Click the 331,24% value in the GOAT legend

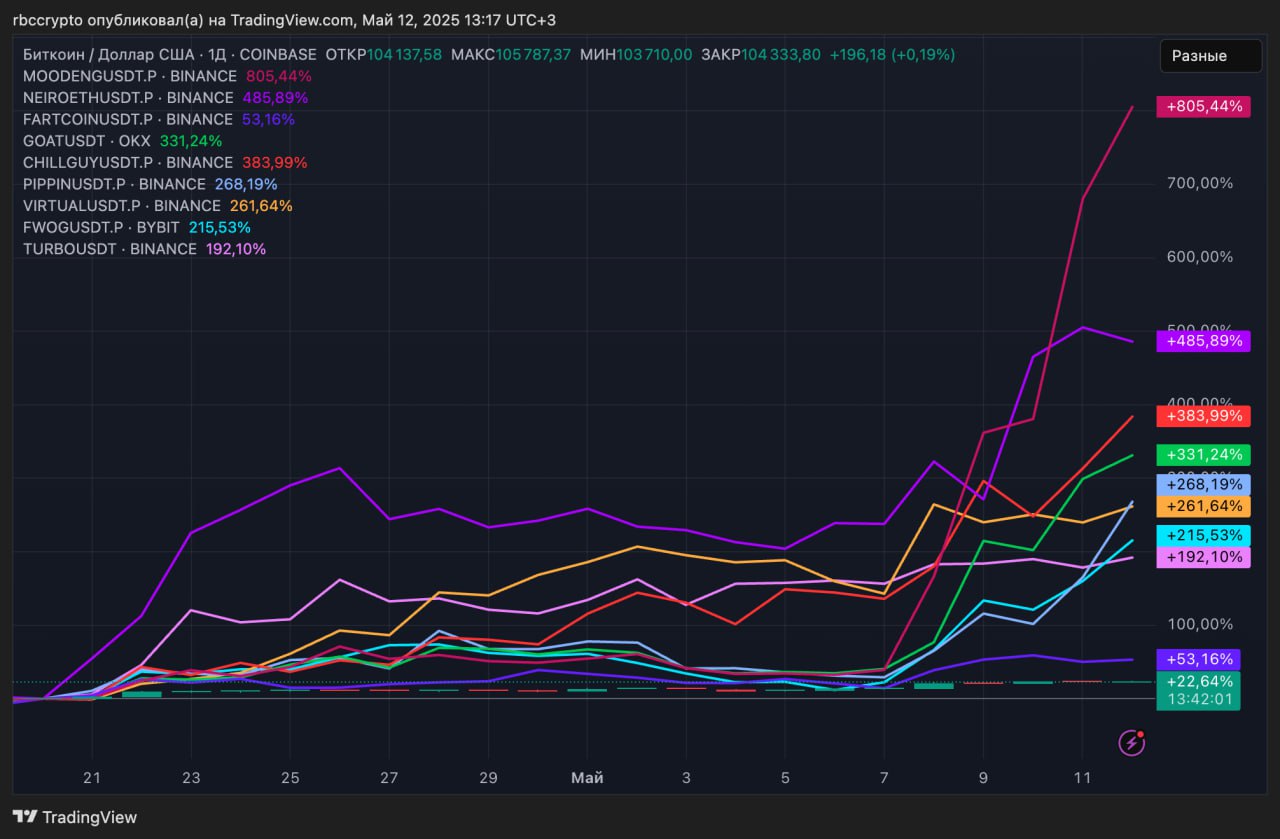point(191,141)
